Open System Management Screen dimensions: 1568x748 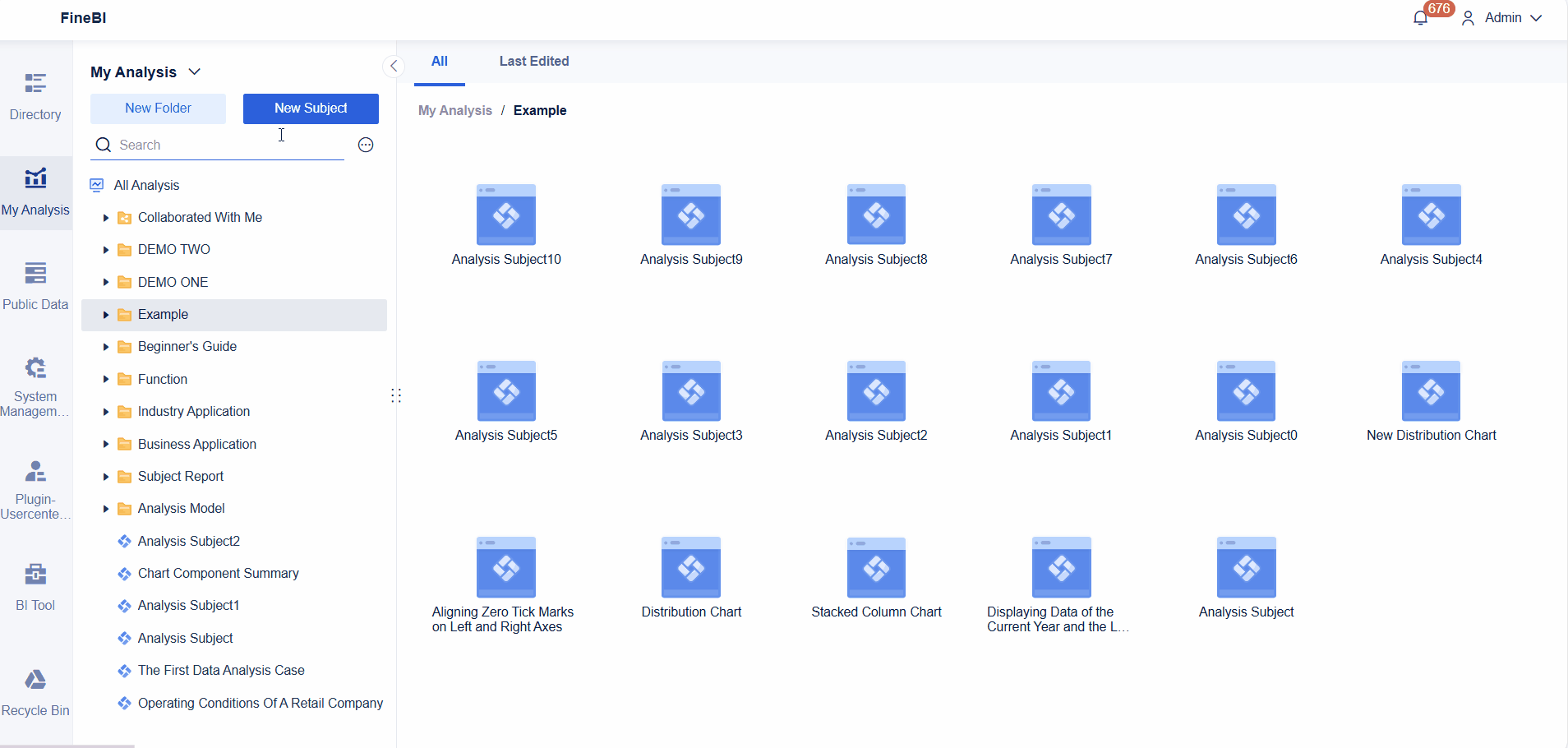coord(35,384)
